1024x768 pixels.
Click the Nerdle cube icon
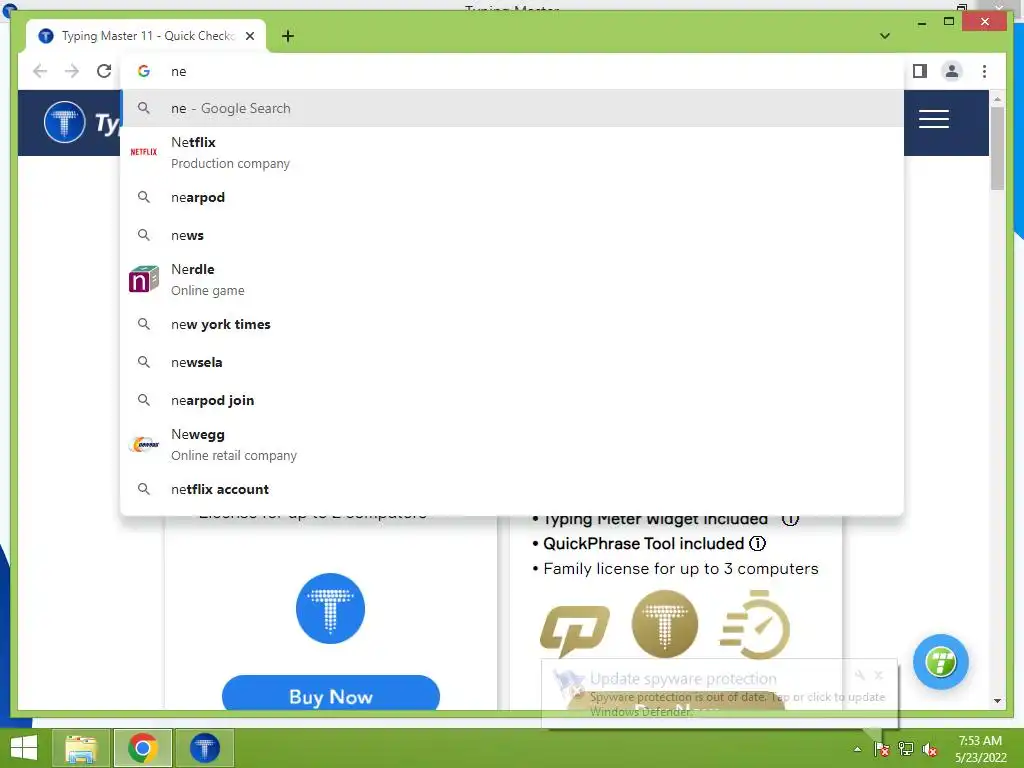pyautogui.click(x=144, y=280)
